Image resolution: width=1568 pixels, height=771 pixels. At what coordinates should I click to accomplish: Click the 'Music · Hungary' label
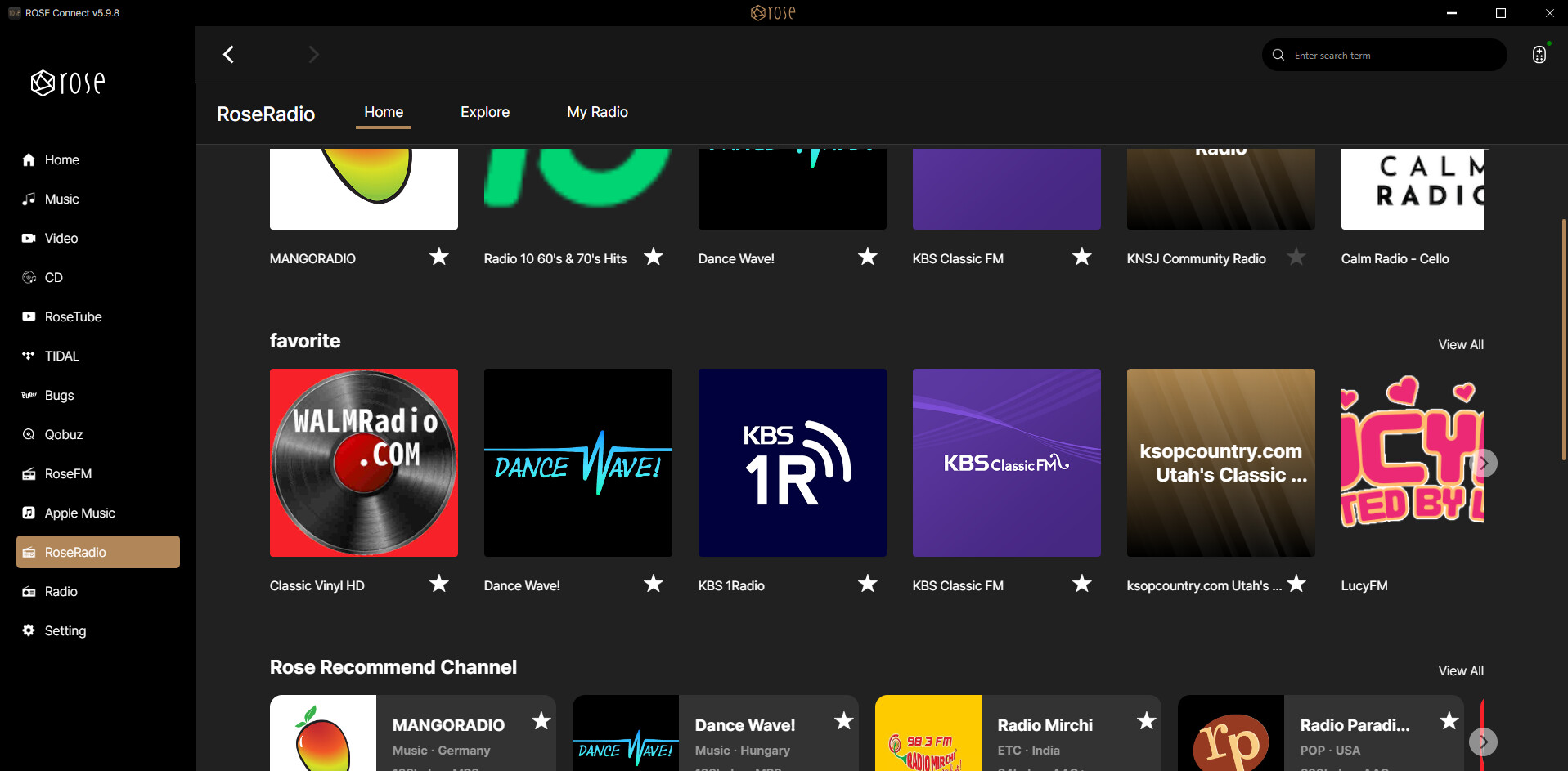click(742, 750)
